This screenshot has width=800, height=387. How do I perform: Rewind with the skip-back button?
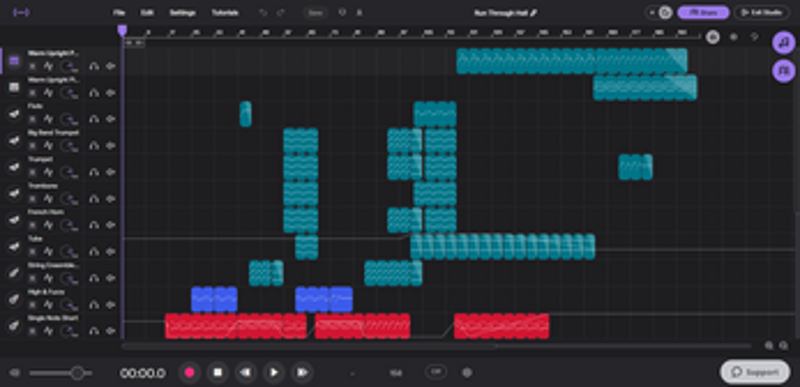pos(245,373)
